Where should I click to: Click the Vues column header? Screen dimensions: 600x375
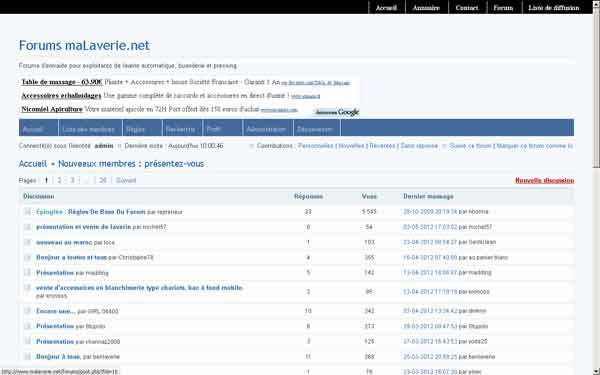click(369, 196)
